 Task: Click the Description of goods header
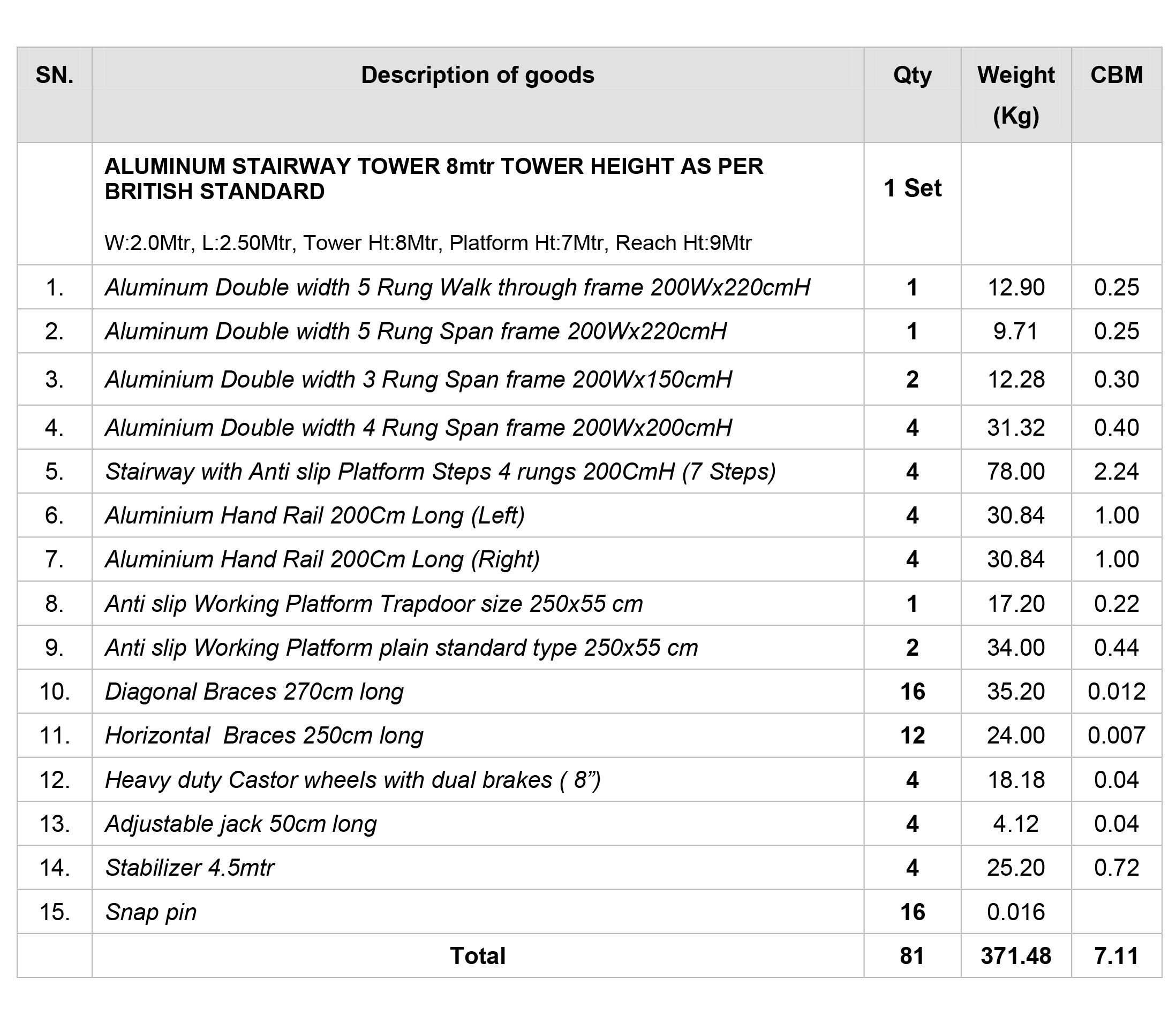pos(477,75)
